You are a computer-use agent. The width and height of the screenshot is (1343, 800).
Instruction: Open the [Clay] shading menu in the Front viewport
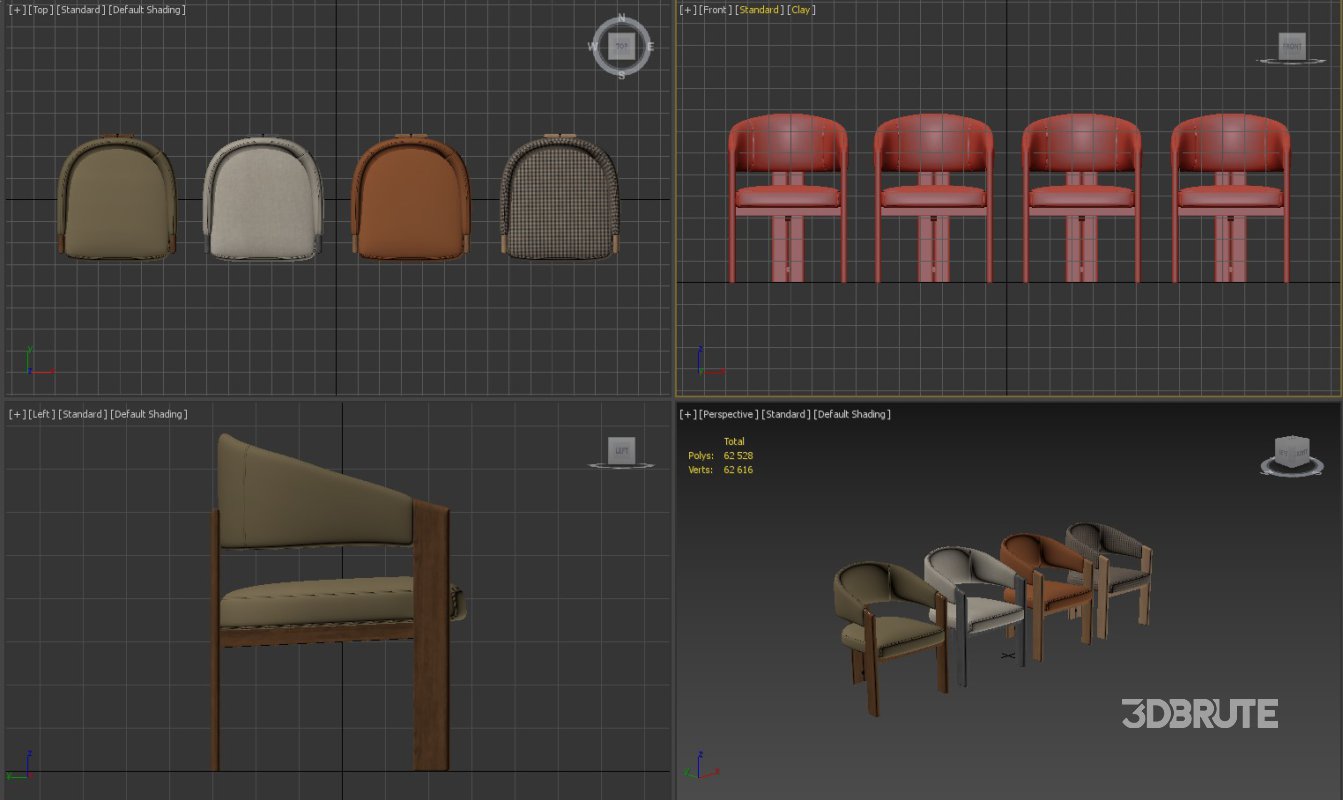click(801, 9)
